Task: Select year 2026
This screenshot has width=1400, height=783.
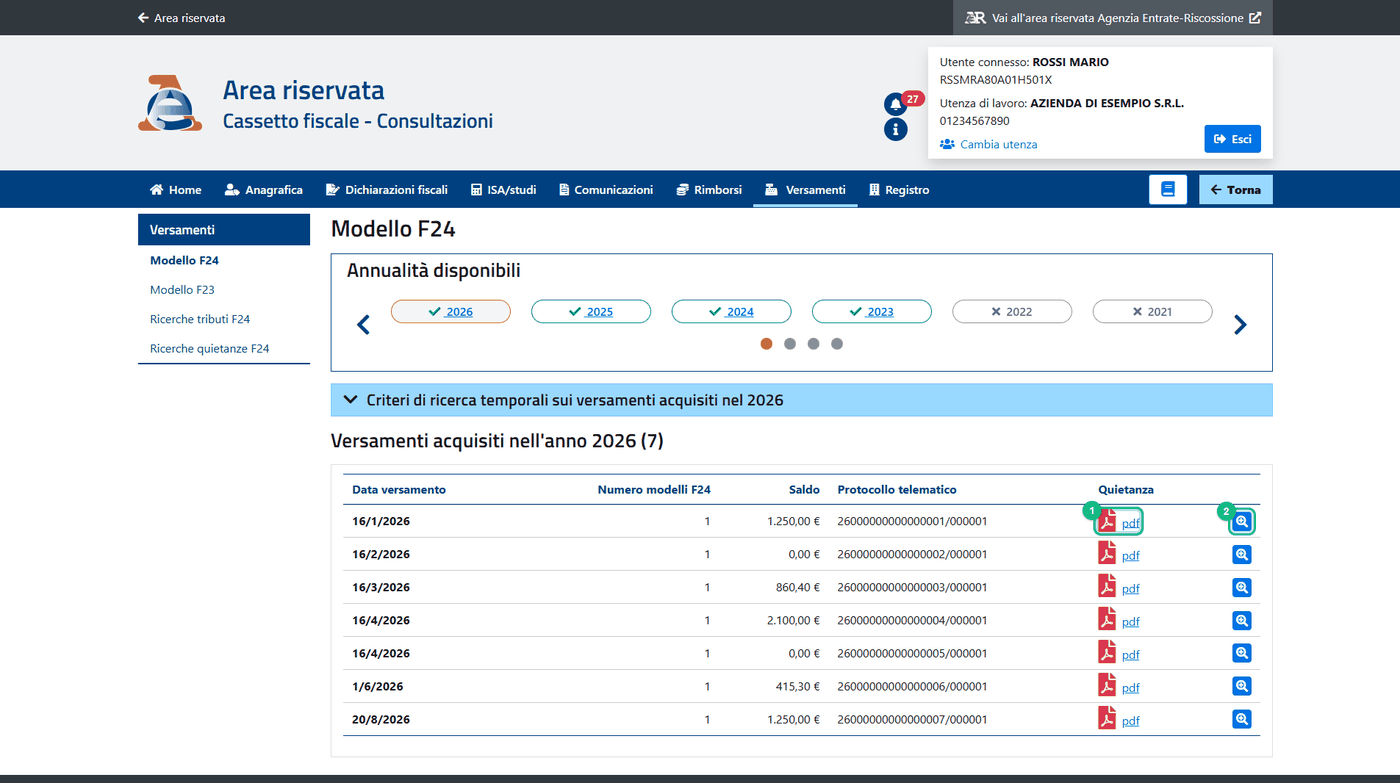Action: click(450, 312)
